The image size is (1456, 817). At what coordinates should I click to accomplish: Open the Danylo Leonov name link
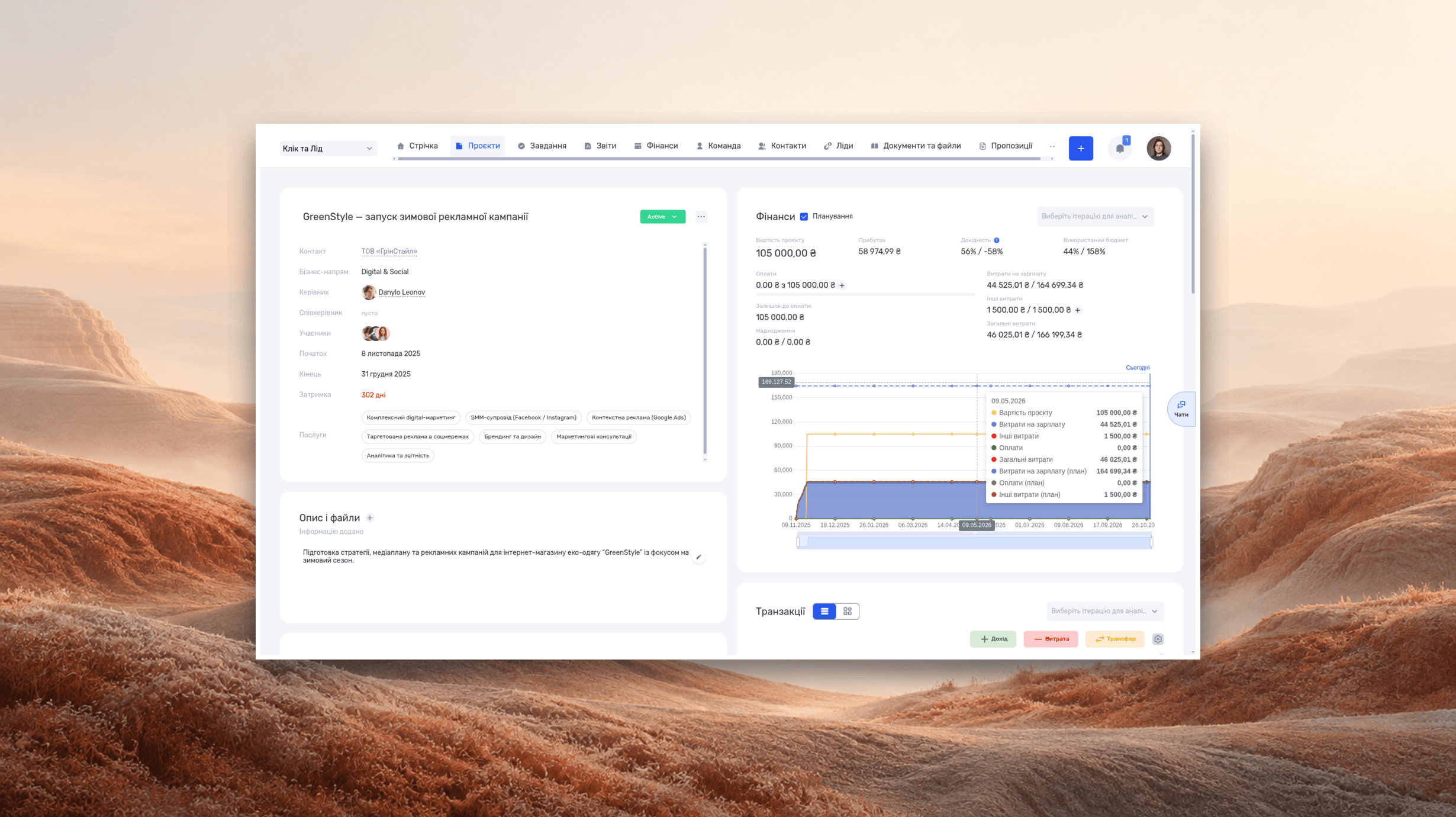pyautogui.click(x=401, y=292)
